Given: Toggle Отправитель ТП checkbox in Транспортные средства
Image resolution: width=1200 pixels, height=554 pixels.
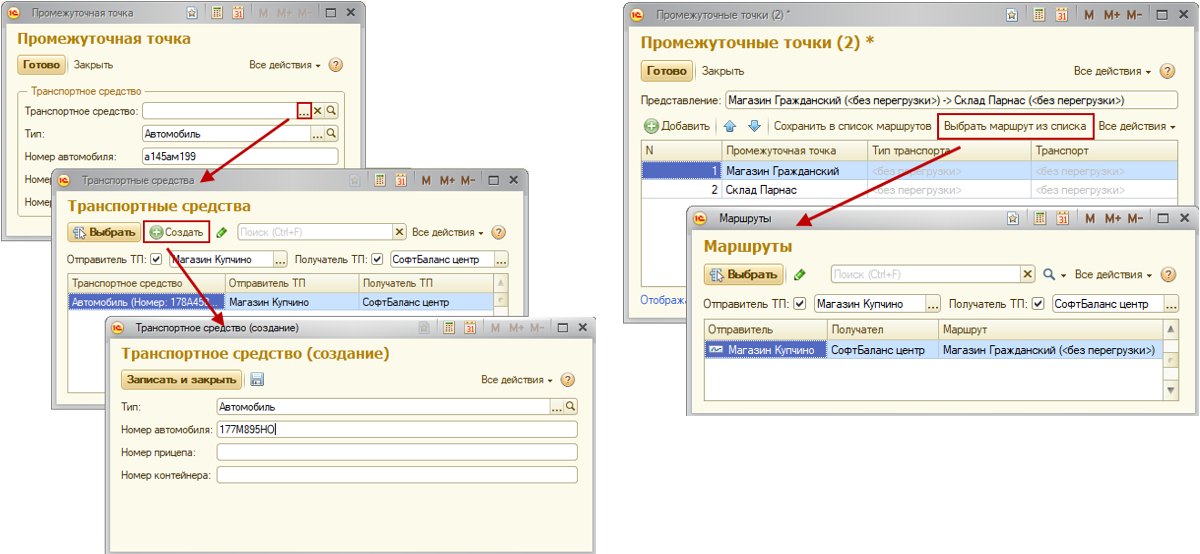Looking at the screenshot, I should pyautogui.click(x=156, y=260).
